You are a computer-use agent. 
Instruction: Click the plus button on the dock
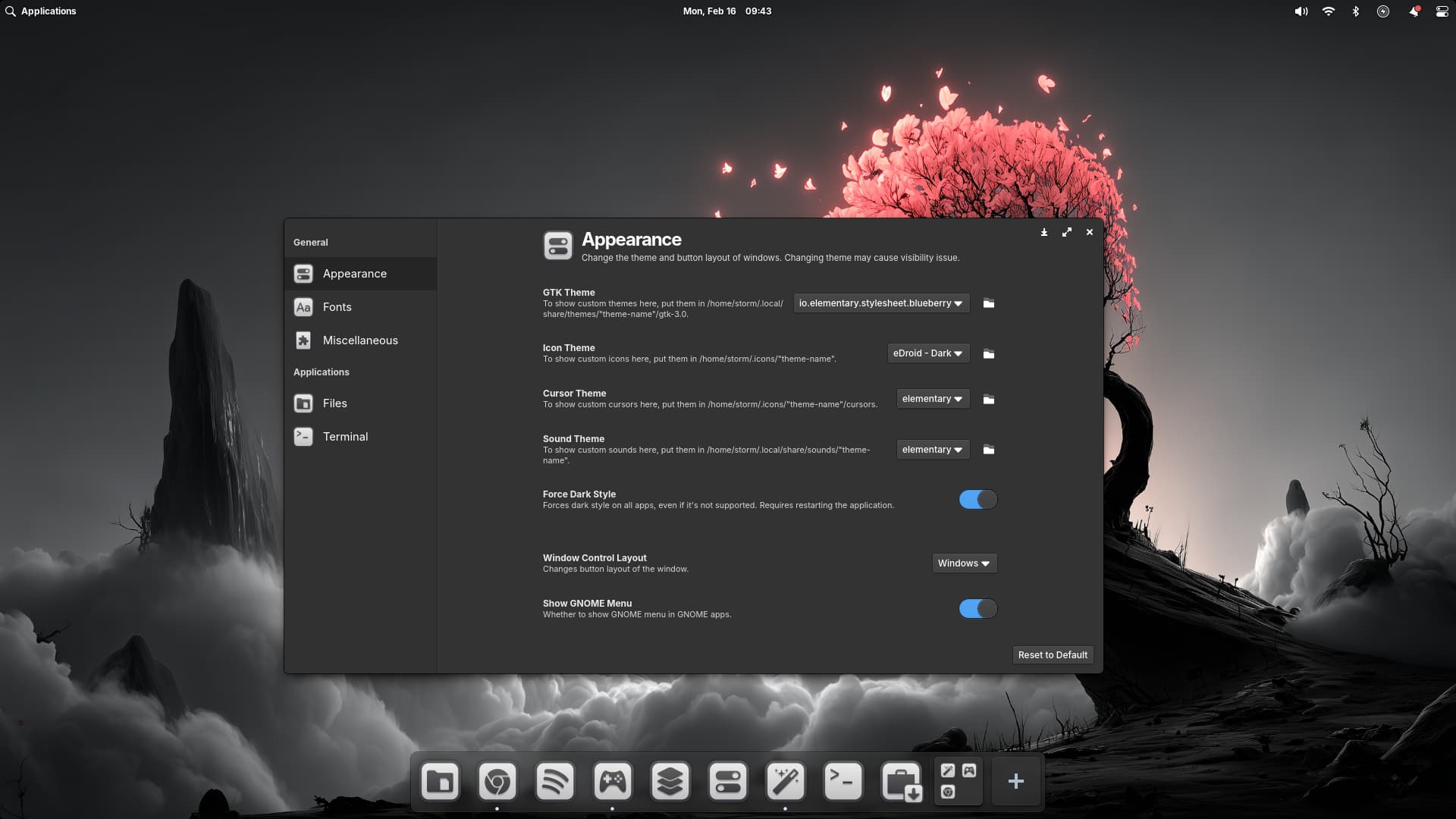[x=1015, y=781]
